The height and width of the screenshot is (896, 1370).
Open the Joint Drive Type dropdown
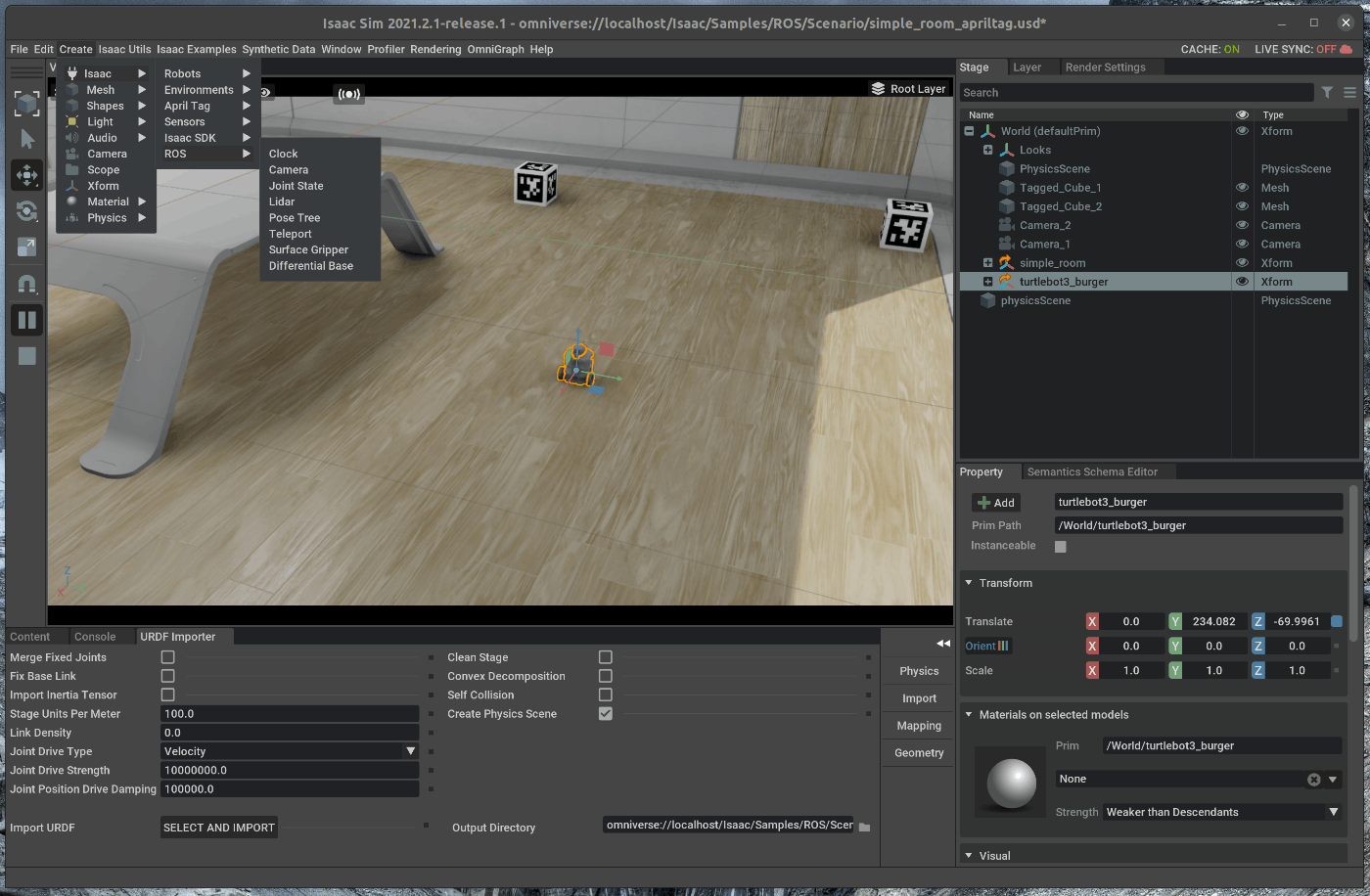[x=291, y=751]
